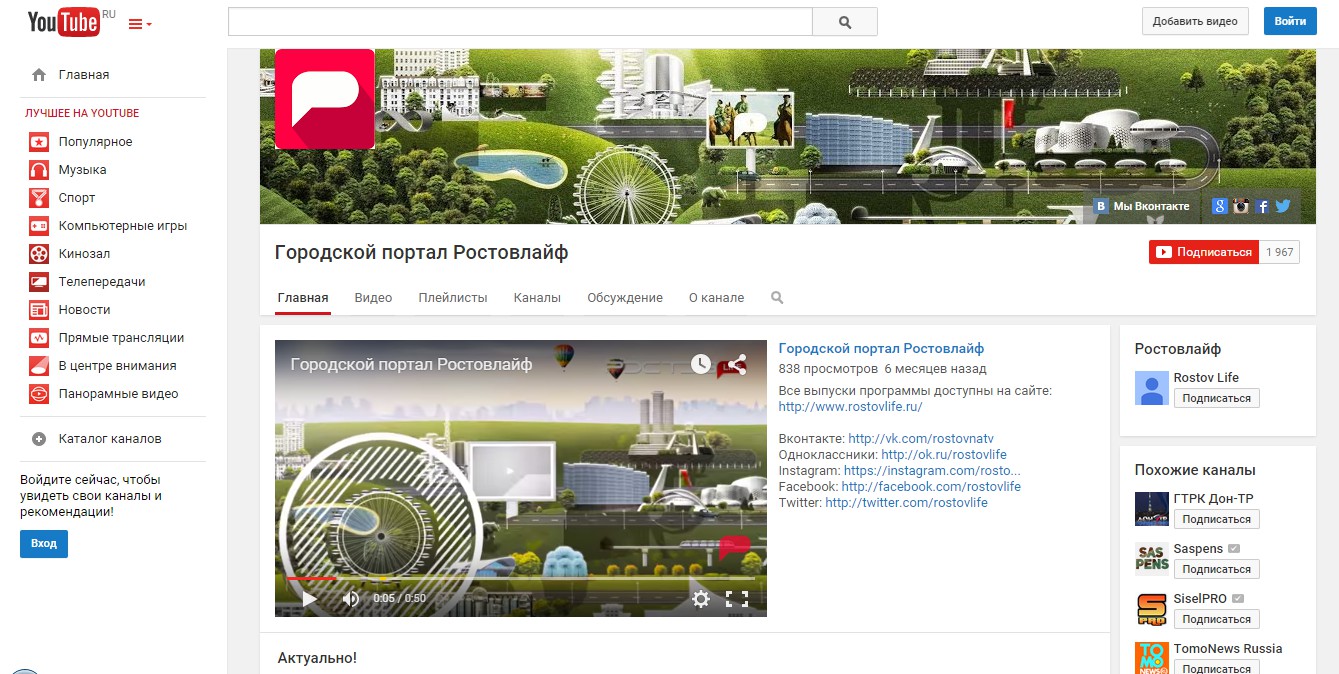Switch to the Главная channel tab
Screen dimensions: 1339x674
point(303,298)
